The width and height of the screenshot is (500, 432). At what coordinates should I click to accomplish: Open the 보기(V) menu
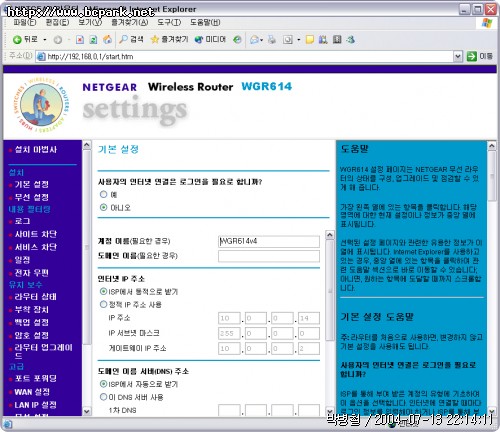90,22
